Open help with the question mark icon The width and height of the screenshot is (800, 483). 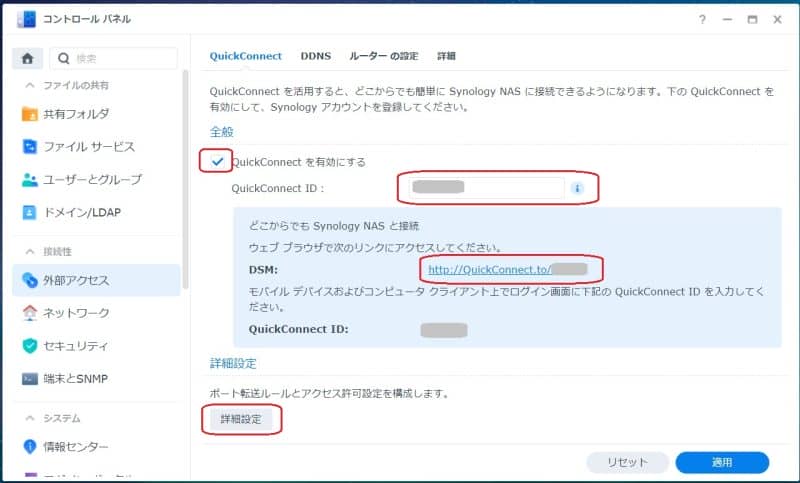pyautogui.click(x=703, y=19)
